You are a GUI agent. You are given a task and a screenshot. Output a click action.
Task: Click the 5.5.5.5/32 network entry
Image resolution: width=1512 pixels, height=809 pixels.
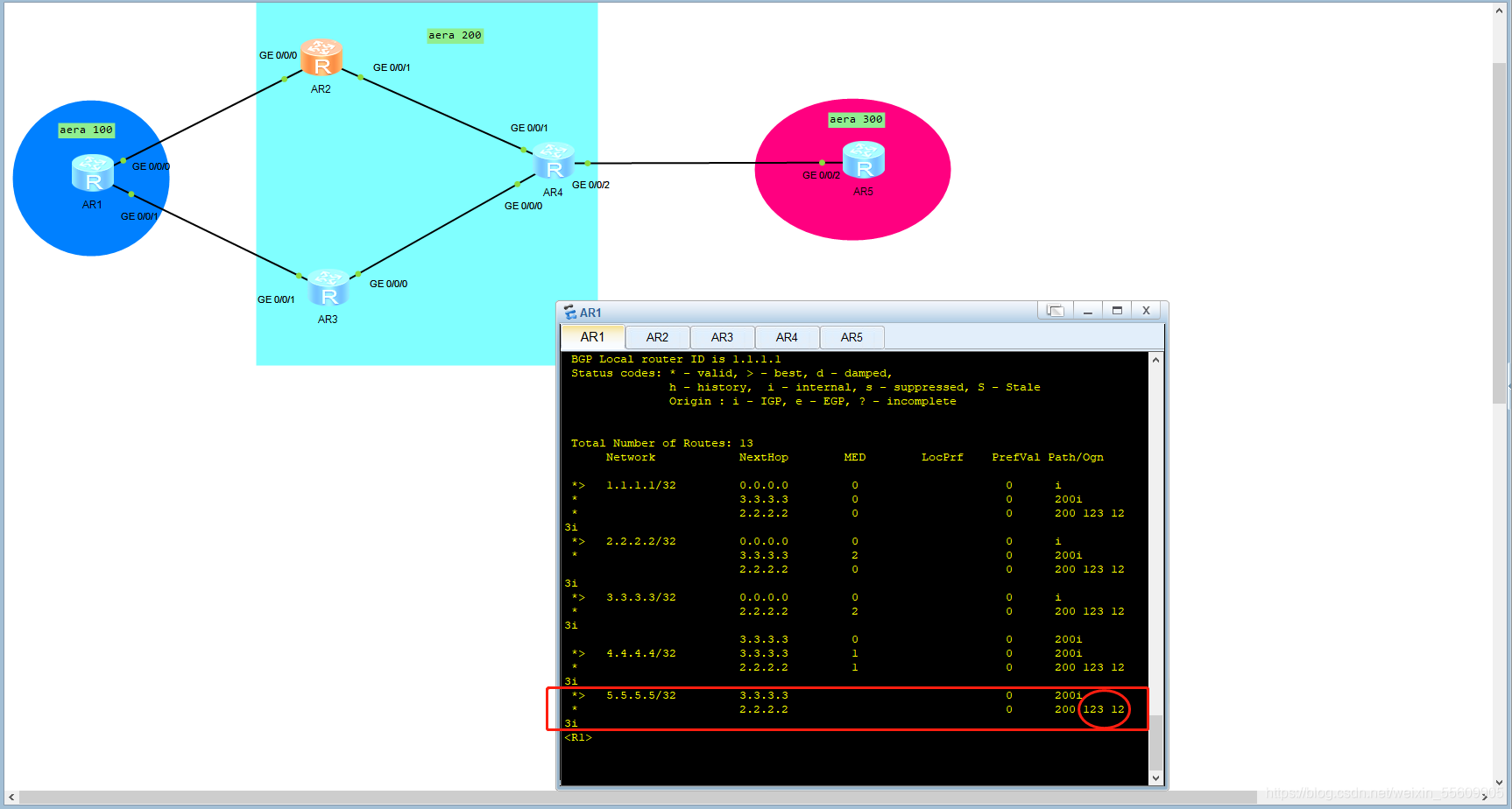point(641,695)
